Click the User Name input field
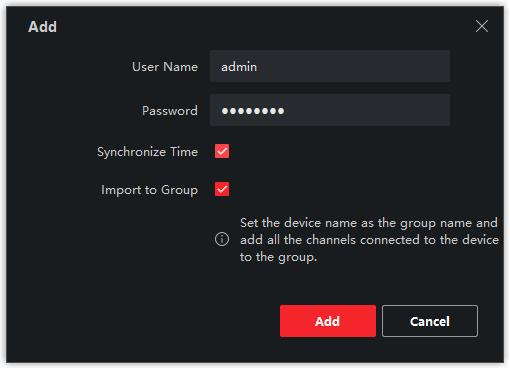The width and height of the screenshot is (510, 369). 330,66
